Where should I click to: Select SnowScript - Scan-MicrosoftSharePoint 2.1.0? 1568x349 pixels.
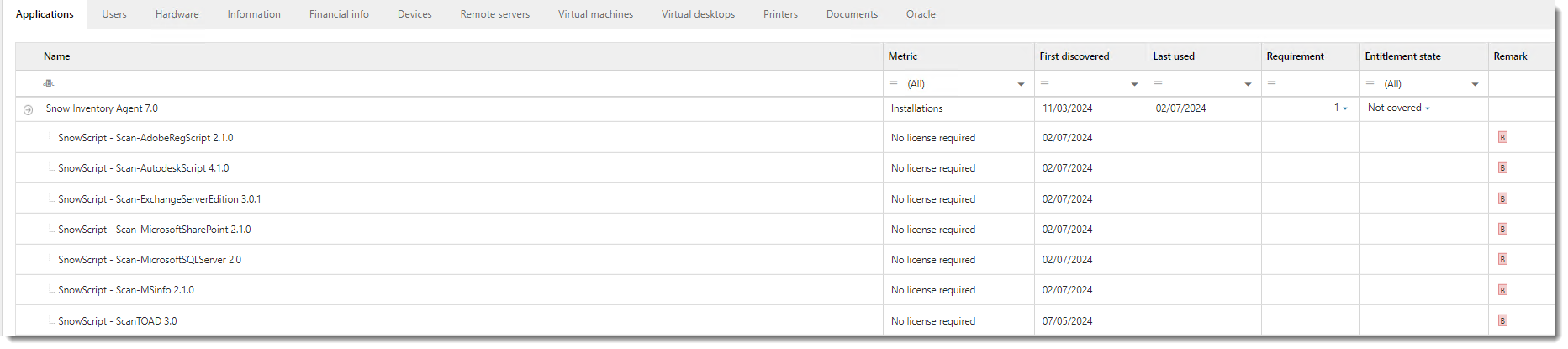pos(154,230)
